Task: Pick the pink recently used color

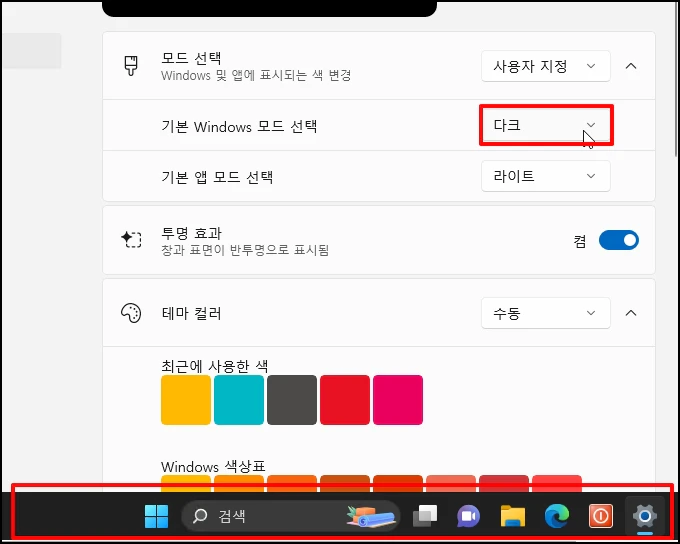Action: click(x=398, y=400)
